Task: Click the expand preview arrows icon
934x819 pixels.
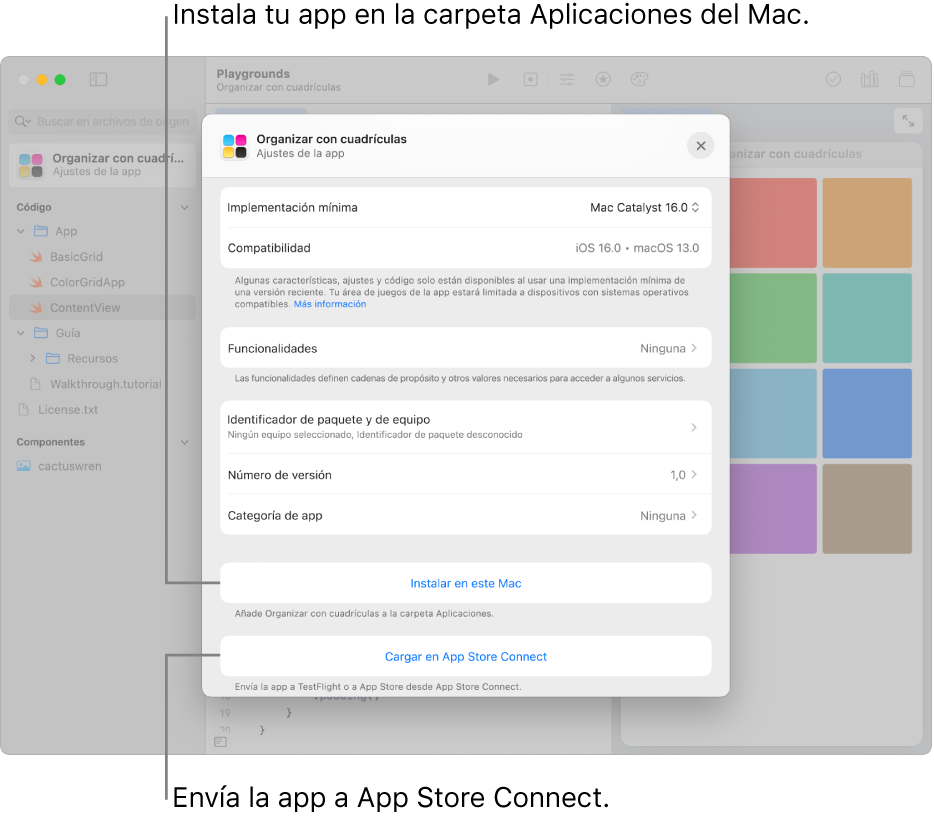Action: pos(908,121)
